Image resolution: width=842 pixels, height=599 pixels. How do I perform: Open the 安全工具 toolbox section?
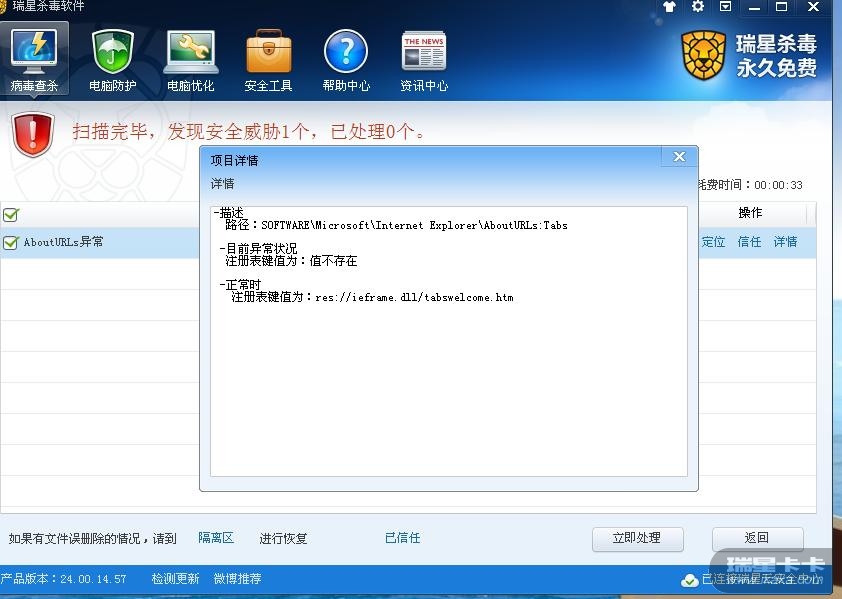point(268,61)
